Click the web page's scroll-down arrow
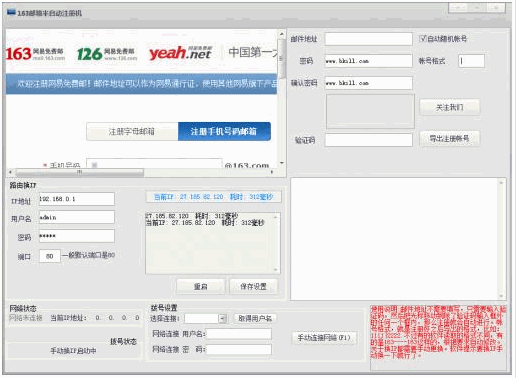This screenshot has width=516, height=378. click(x=282, y=163)
